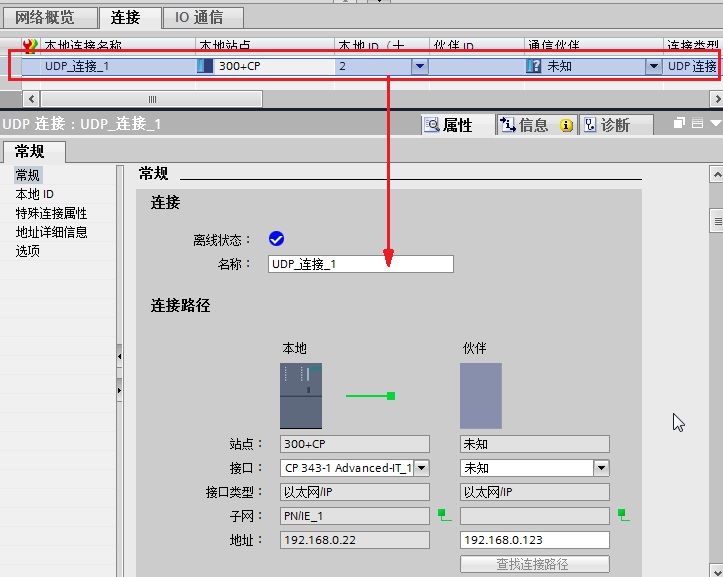Screen dimensions: 723x577
Task: Open the 未知 communication partner dropdown
Action: point(653,66)
